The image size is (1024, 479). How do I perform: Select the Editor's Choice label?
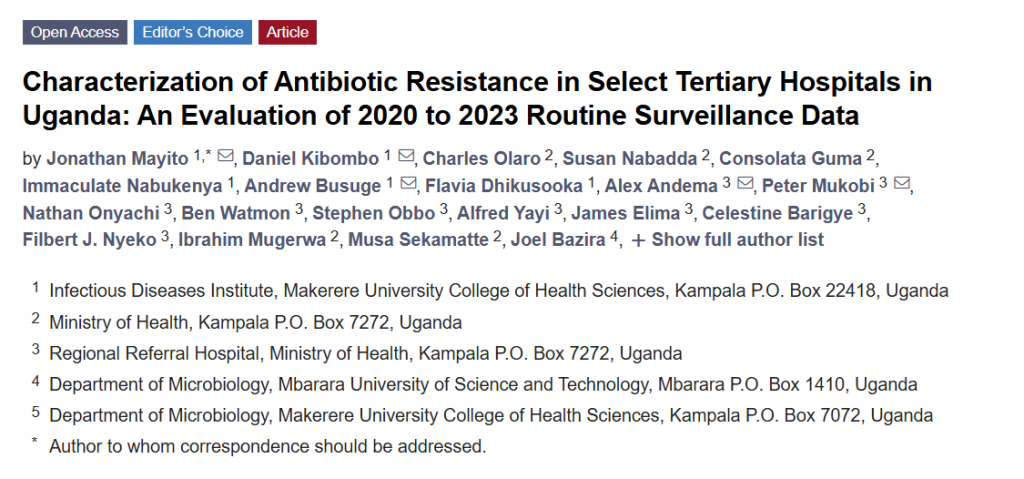tap(193, 32)
